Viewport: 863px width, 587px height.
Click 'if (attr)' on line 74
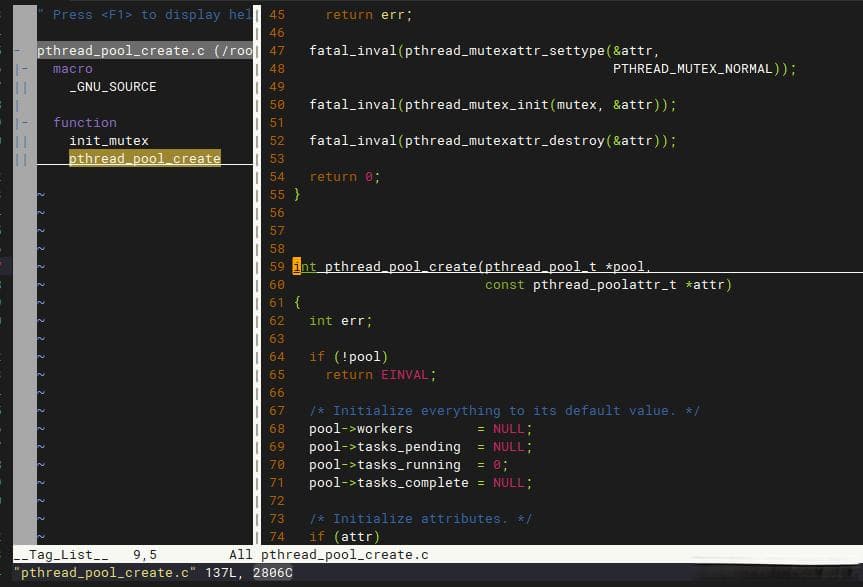point(345,536)
